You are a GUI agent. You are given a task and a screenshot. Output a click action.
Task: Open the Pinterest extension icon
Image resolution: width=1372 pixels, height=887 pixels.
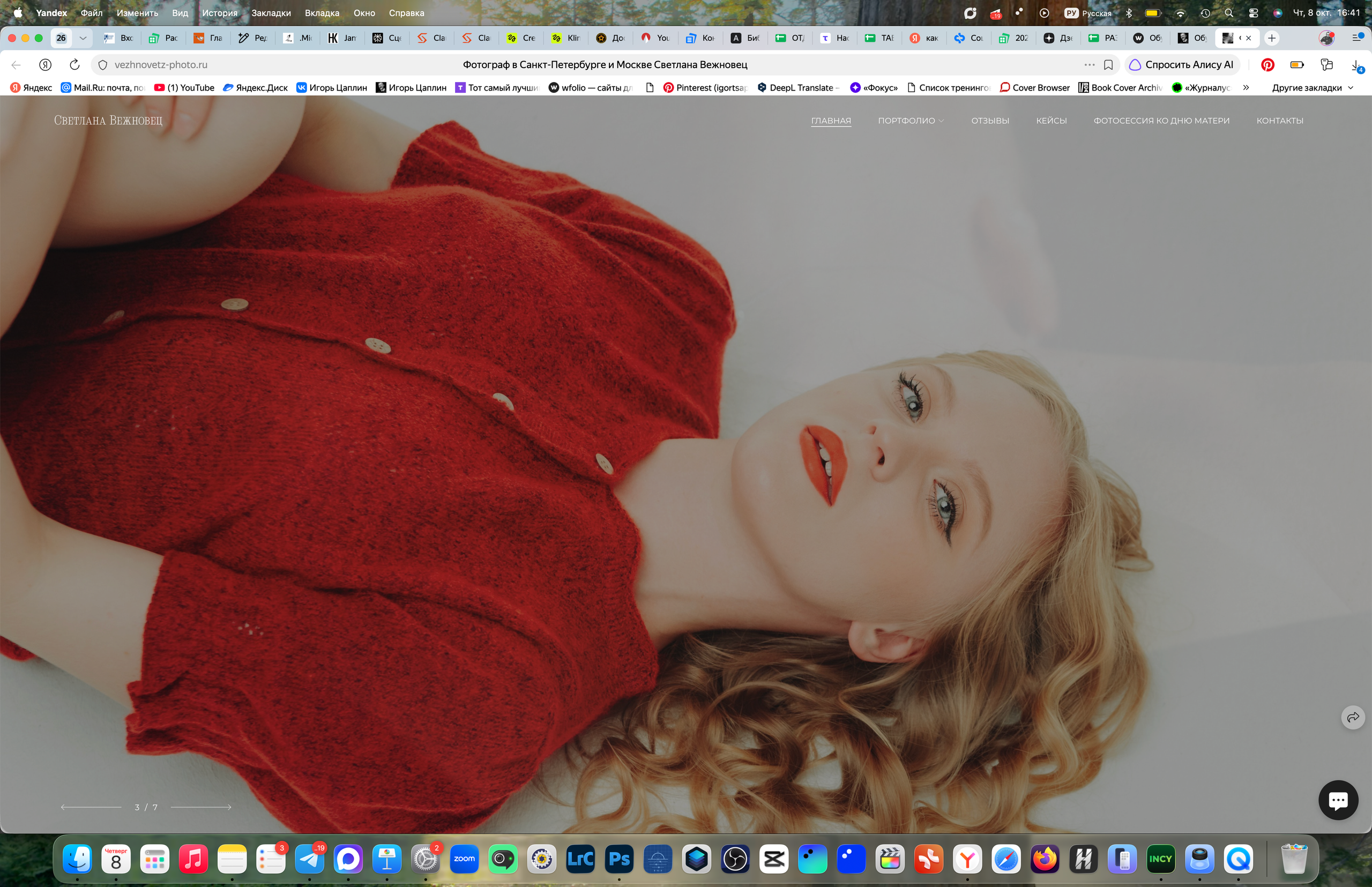tap(1267, 64)
